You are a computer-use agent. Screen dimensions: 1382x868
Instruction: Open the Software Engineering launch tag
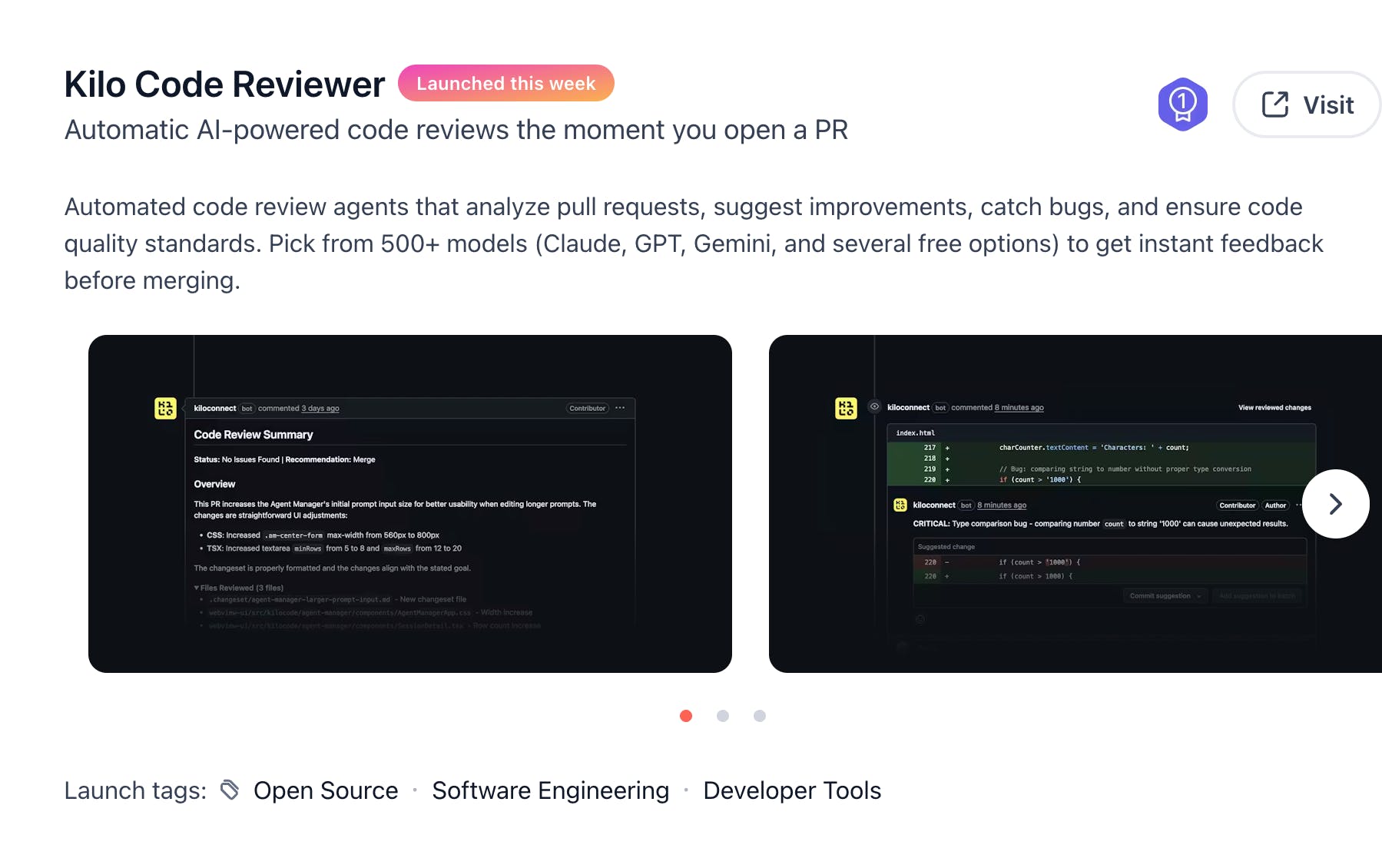coord(550,790)
